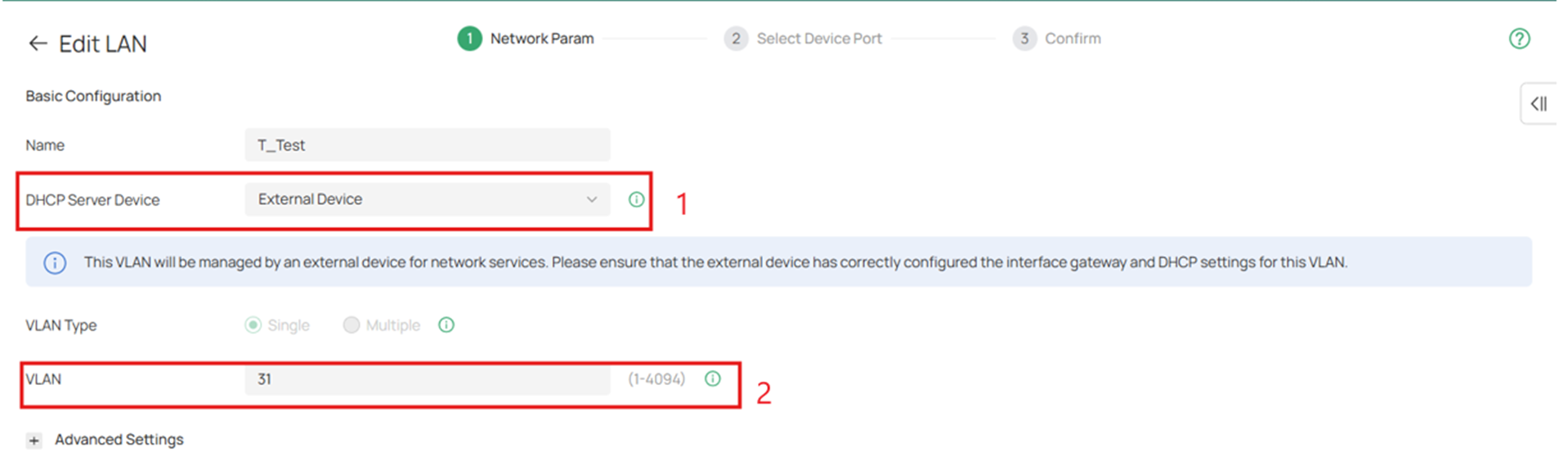Click the info icon next to DHCP Server Device
This screenshot has height=474, width=1568.
click(x=636, y=199)
